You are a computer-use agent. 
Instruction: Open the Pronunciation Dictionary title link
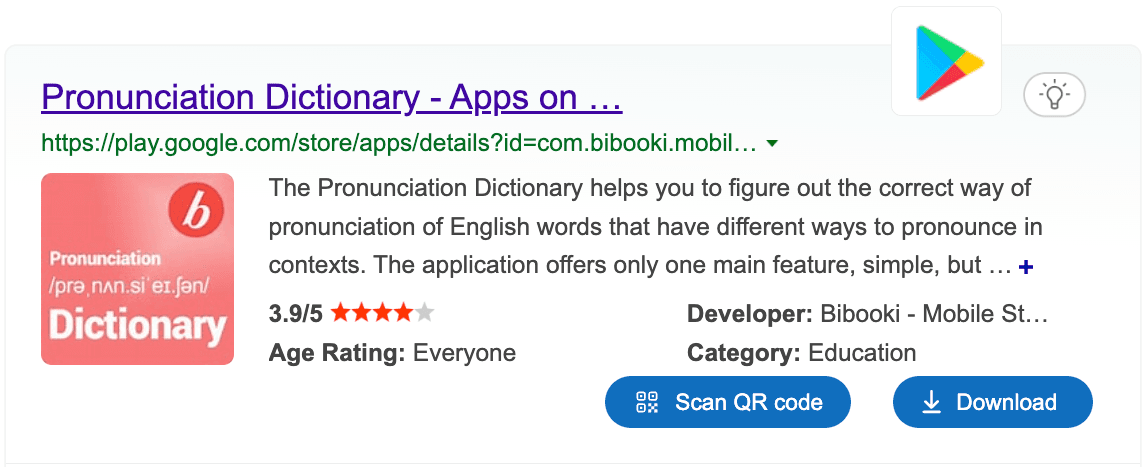pyautogui.click(x=332, y=99)
